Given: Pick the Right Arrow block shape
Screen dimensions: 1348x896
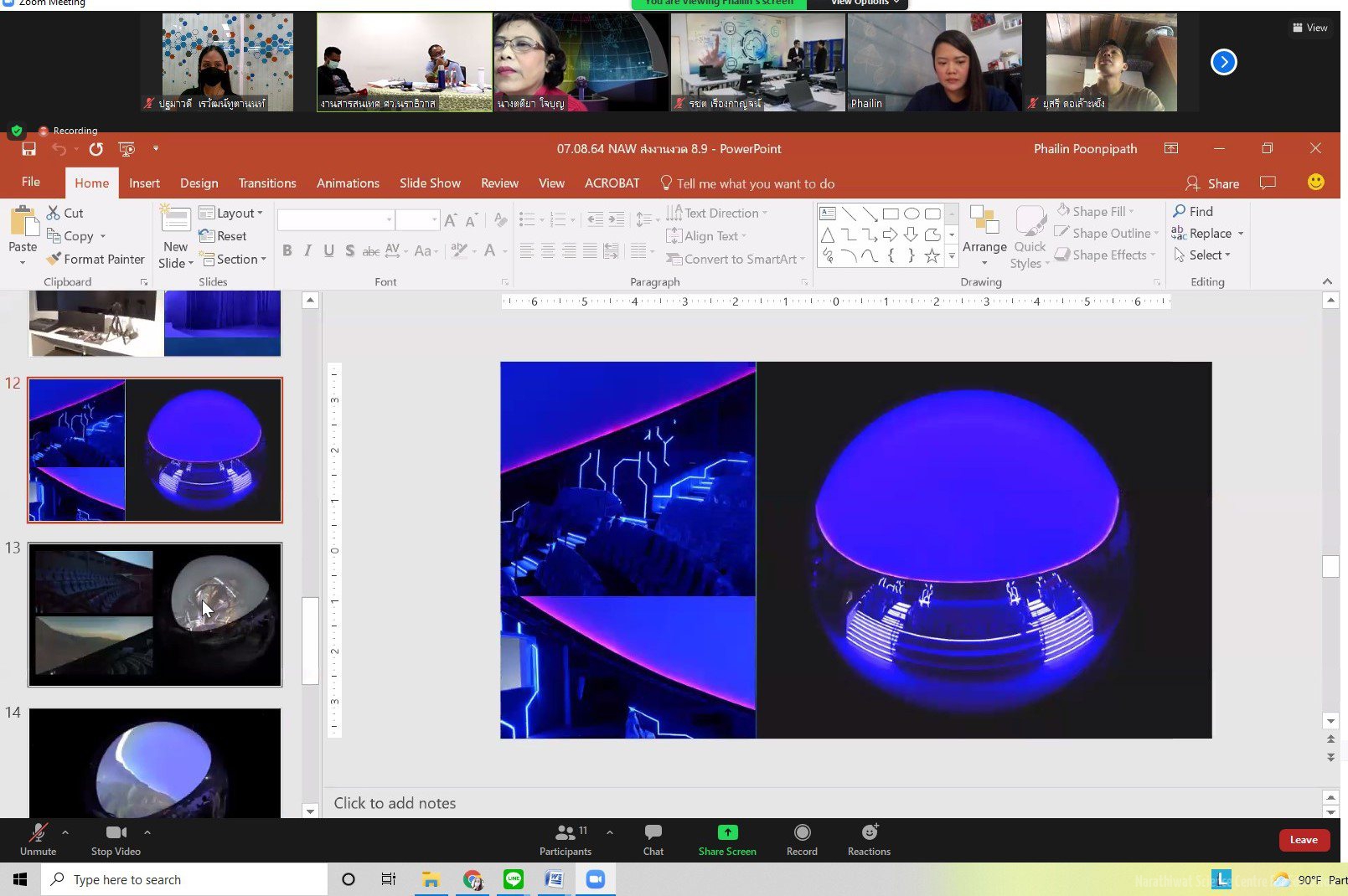Looking at the screenshot, I should (891, 234).
